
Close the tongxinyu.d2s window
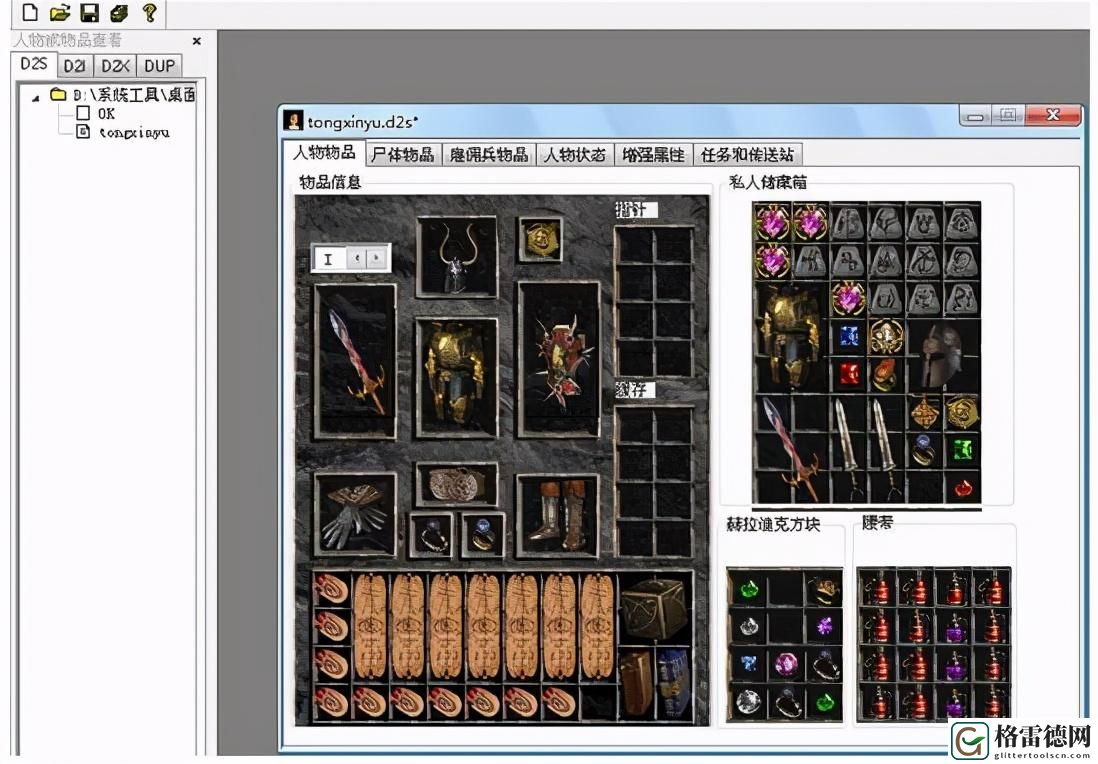click(x=1052, y=116)
